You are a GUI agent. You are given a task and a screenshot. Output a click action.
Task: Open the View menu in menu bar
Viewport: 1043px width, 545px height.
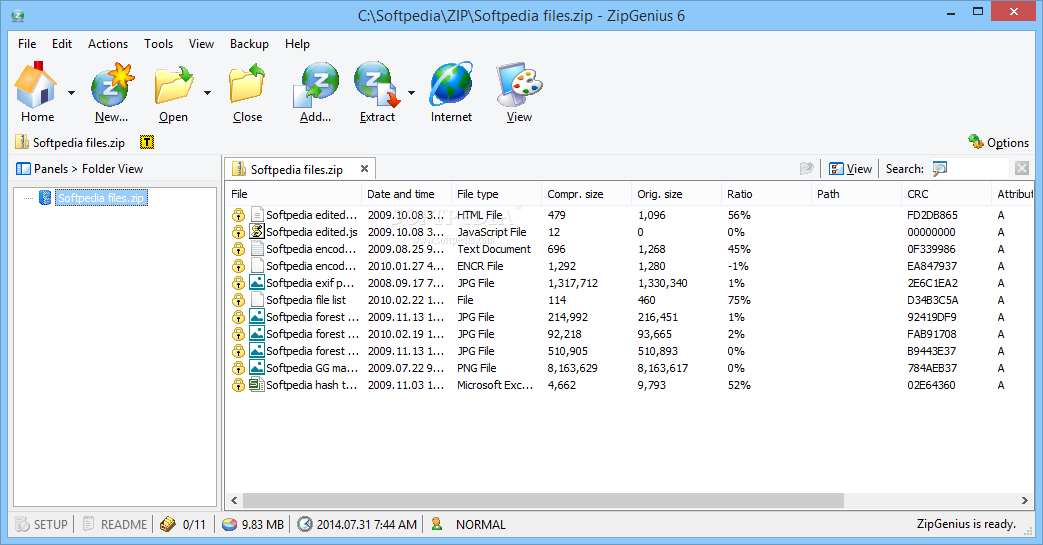201,44
